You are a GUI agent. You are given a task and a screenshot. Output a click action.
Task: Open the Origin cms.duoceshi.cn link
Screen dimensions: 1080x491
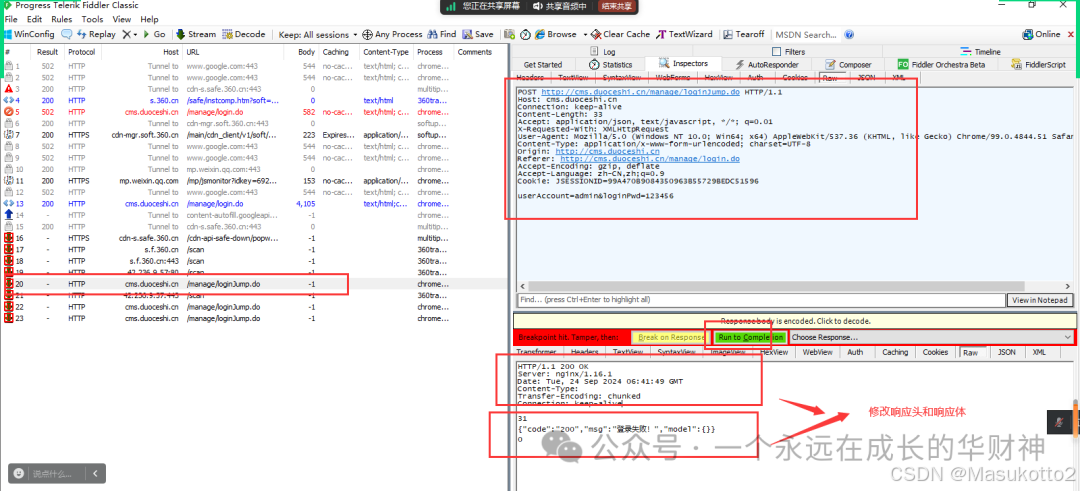click(x=608, y=151)
